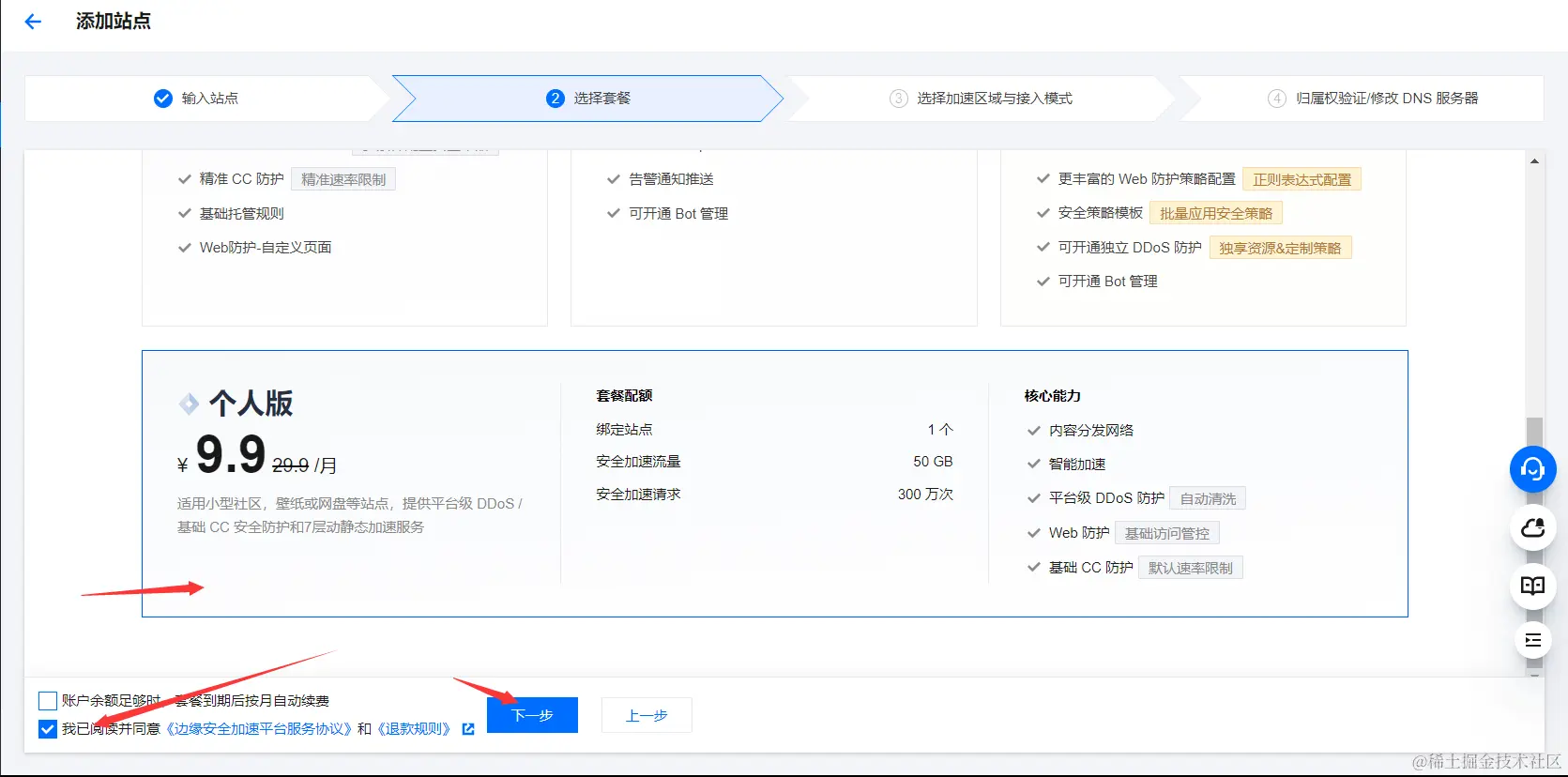Click the 9.9 price text
This screenshot has width=1568, height=777.
231,455
